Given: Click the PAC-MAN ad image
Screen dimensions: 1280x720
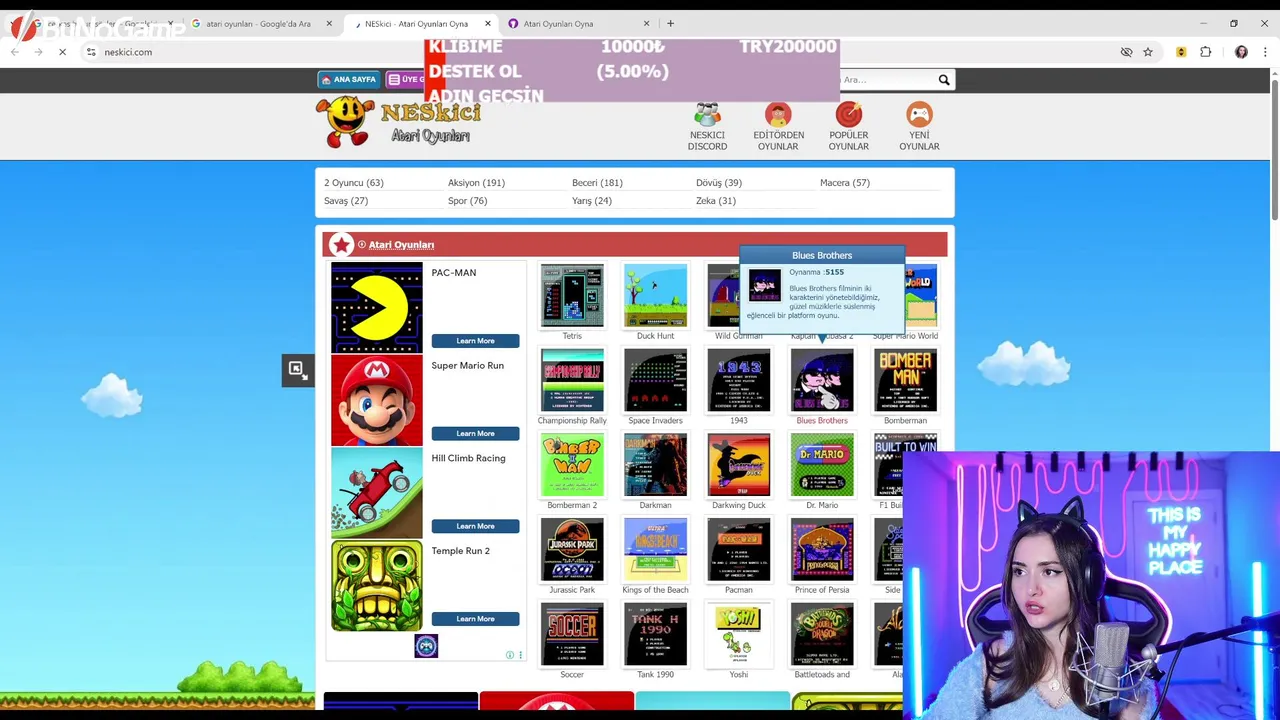Looking at the screenshot, I should tap(377, 308).
